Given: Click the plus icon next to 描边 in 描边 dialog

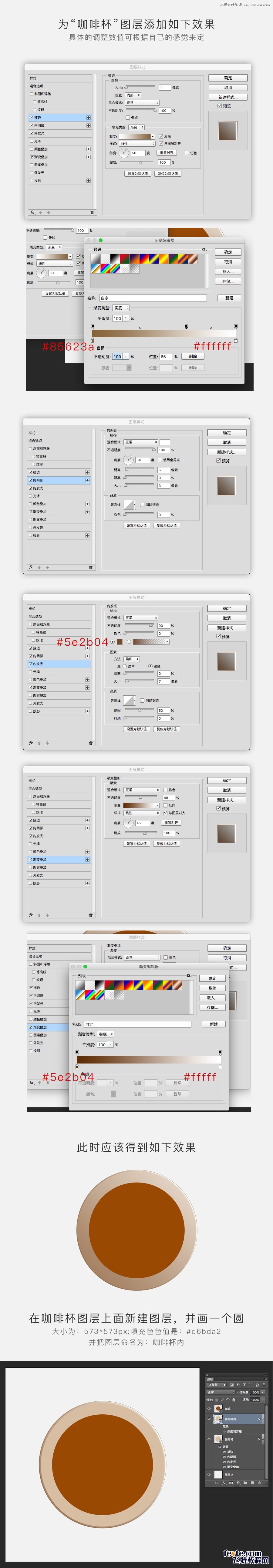Looking at the screenshot, I should pos(88,118).
